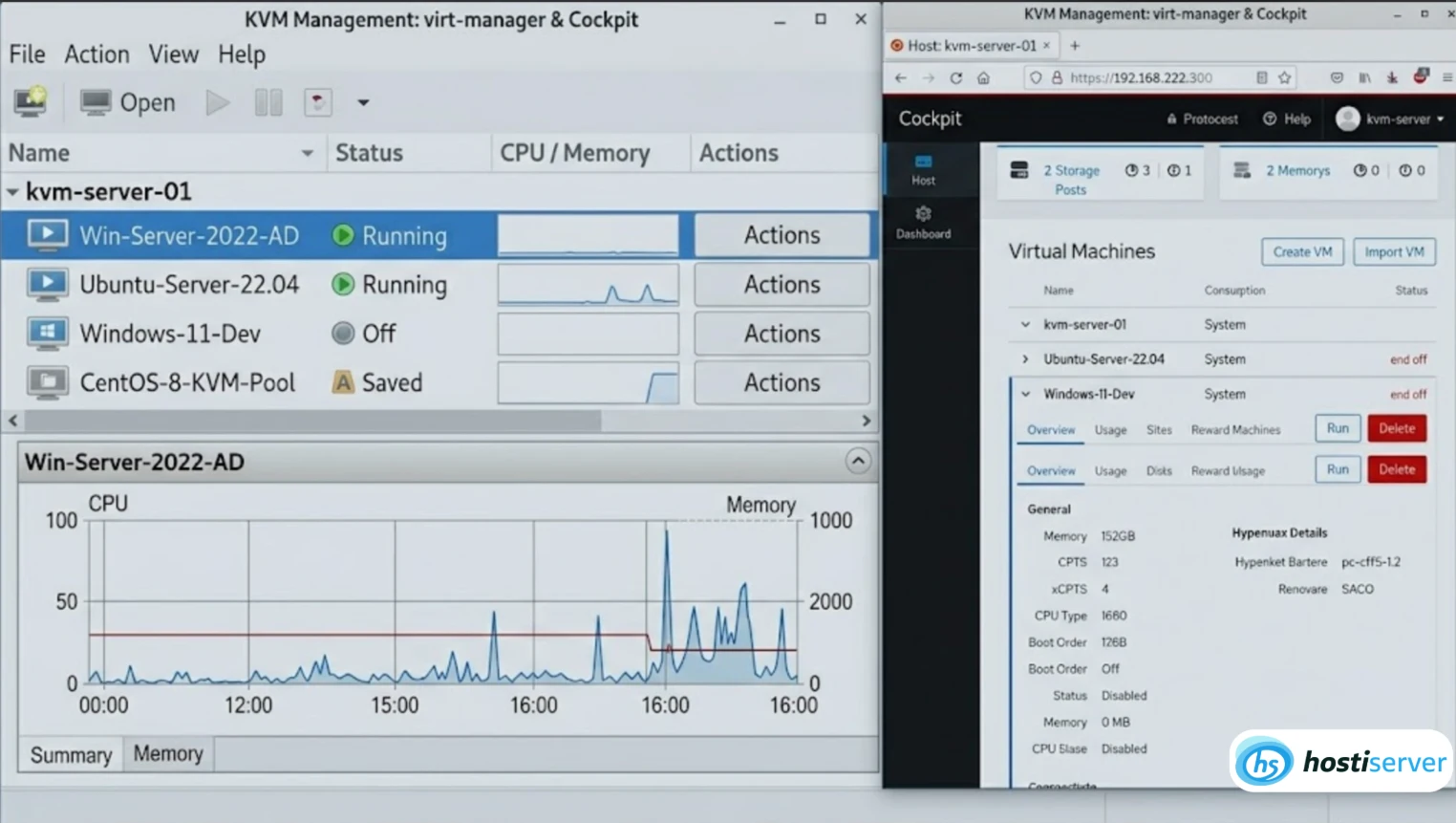The height and width of the screenshot is (823, 1456).
Task: Collapse the kvm-server-01 connection tree node
Action: point(12,192)
